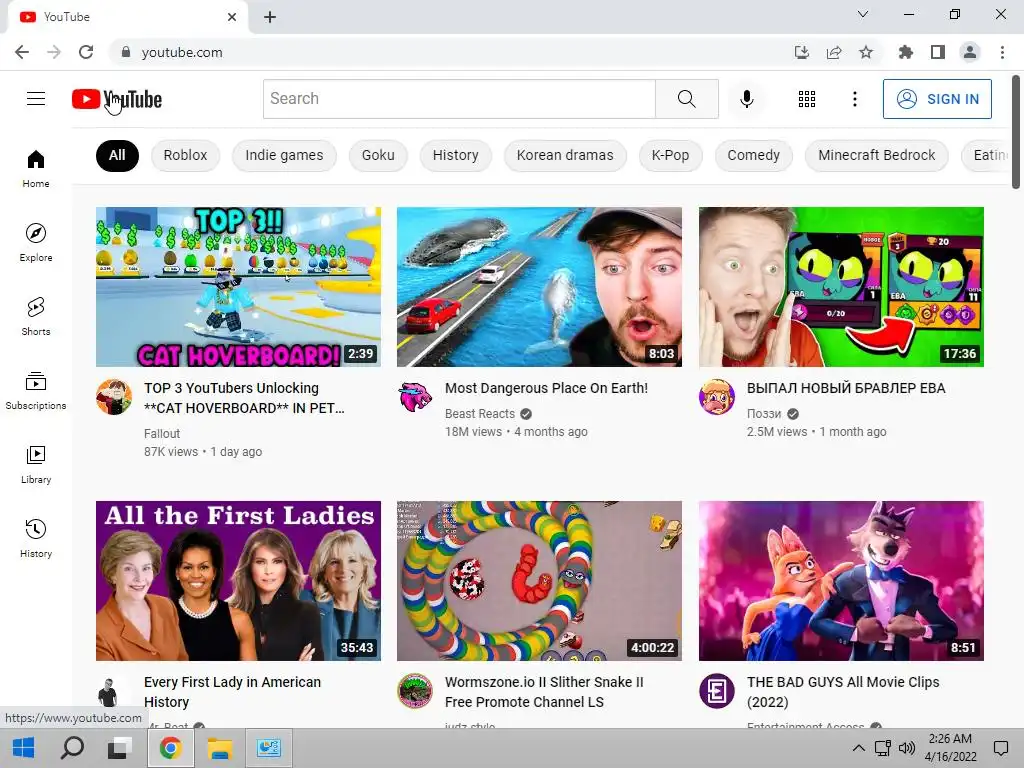Open a new browser tab
The width and height of the screenshot is (1024, 768).
point(270,17)
